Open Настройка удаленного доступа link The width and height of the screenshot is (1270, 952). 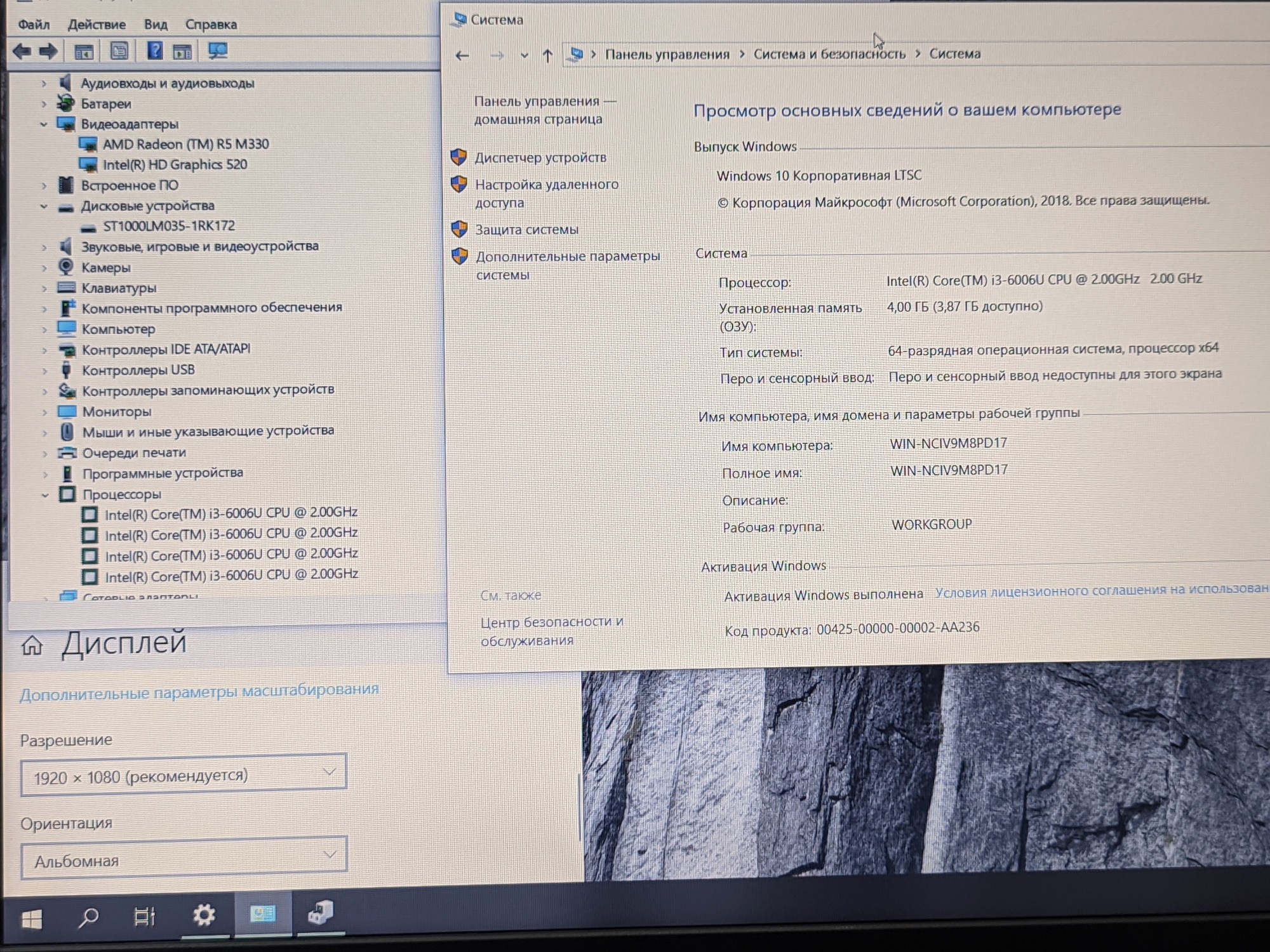click(547, 194)
